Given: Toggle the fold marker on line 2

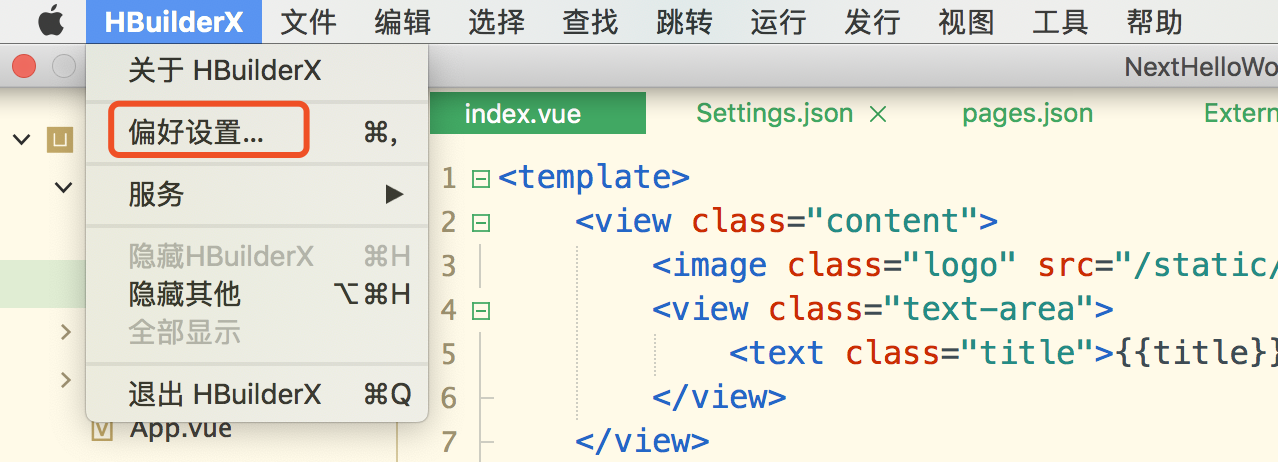Looking at the screenshot, I should pos(480,222).
